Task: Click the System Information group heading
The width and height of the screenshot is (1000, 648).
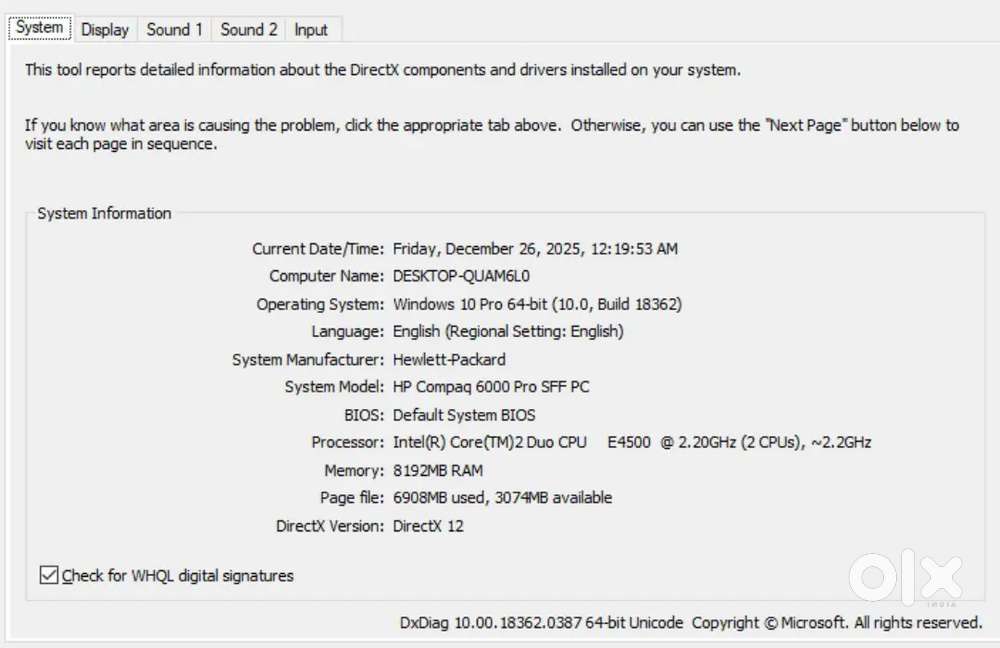Action: pyautogui.click(x=104, y=213)
